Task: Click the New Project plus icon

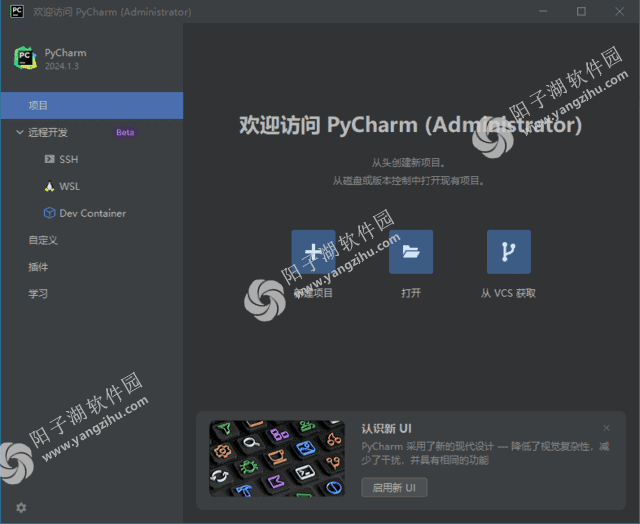Action: click(313, 252)
